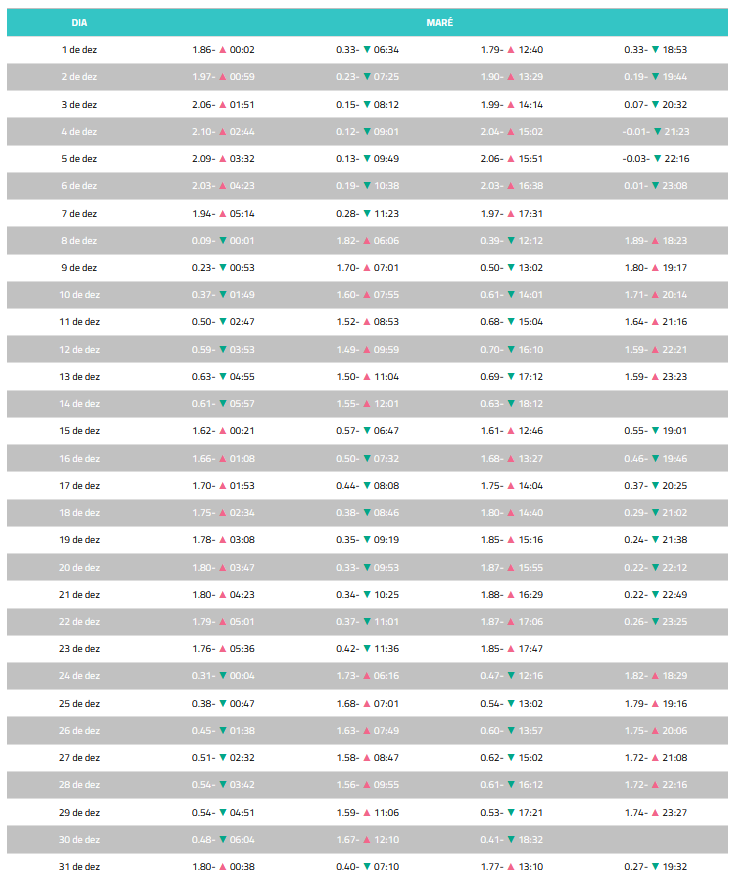Viewport: 734px width, 879px height.
Task: Select the "25 de dez" date cell
Action: click(79, 704)
